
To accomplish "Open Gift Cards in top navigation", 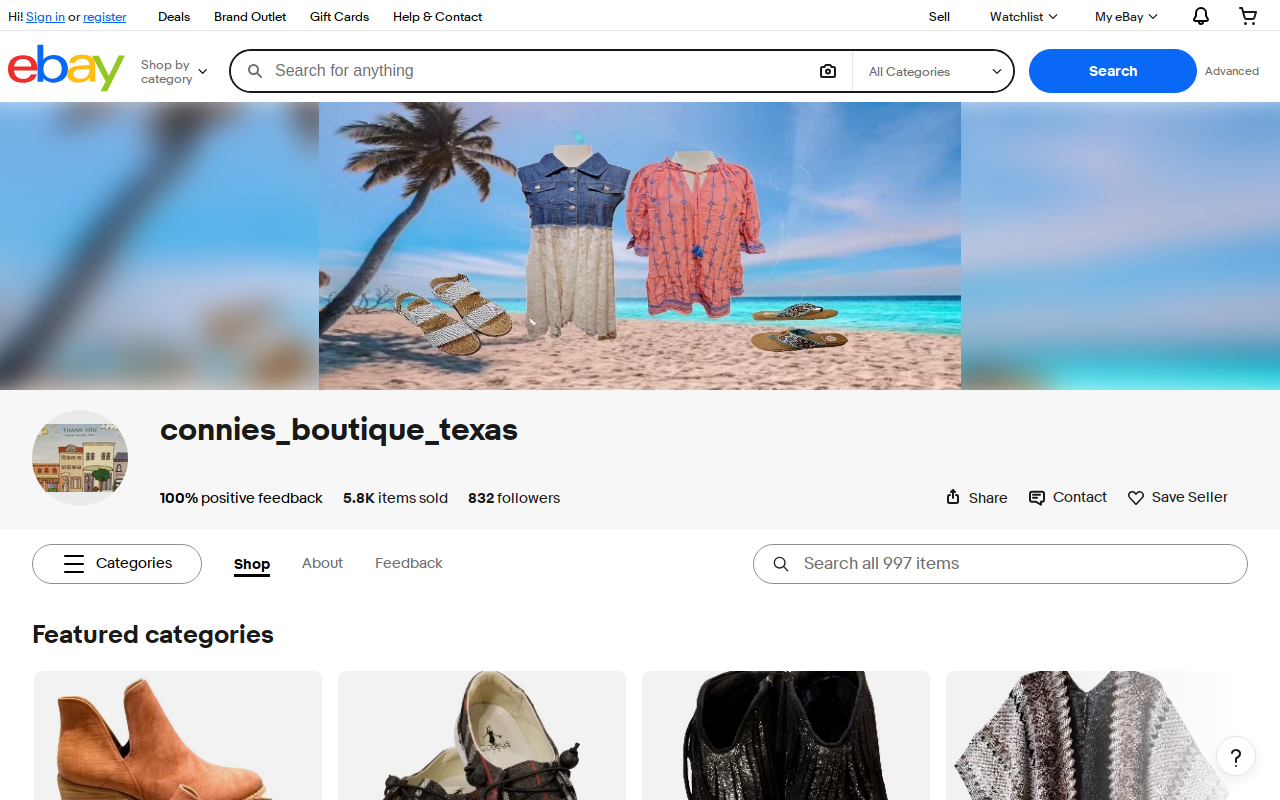I will coord(339,16).
